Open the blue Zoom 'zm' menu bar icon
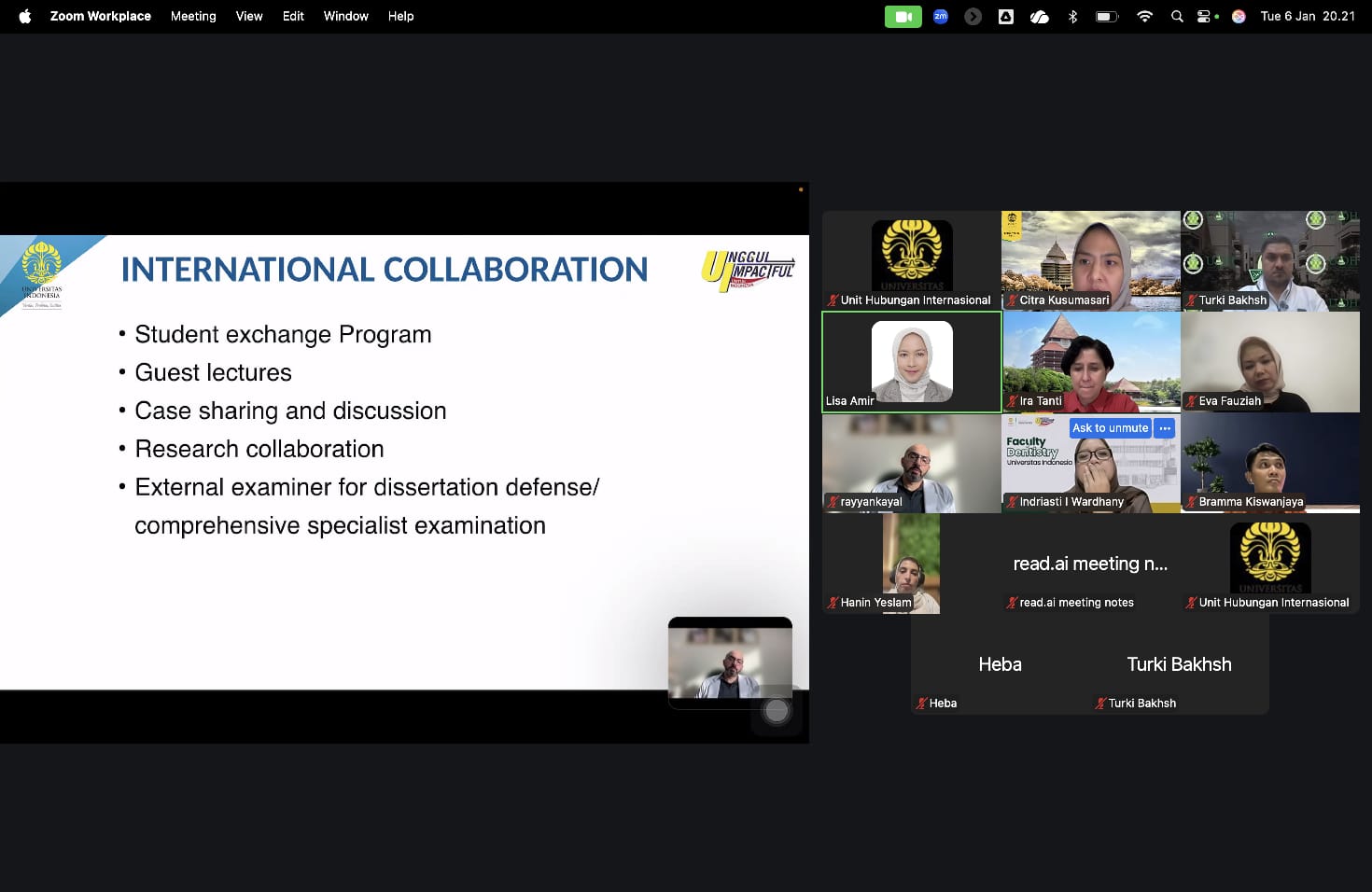Image resolution: width=1372 pixels, height=892 pixels. click(x=941, y=17)
